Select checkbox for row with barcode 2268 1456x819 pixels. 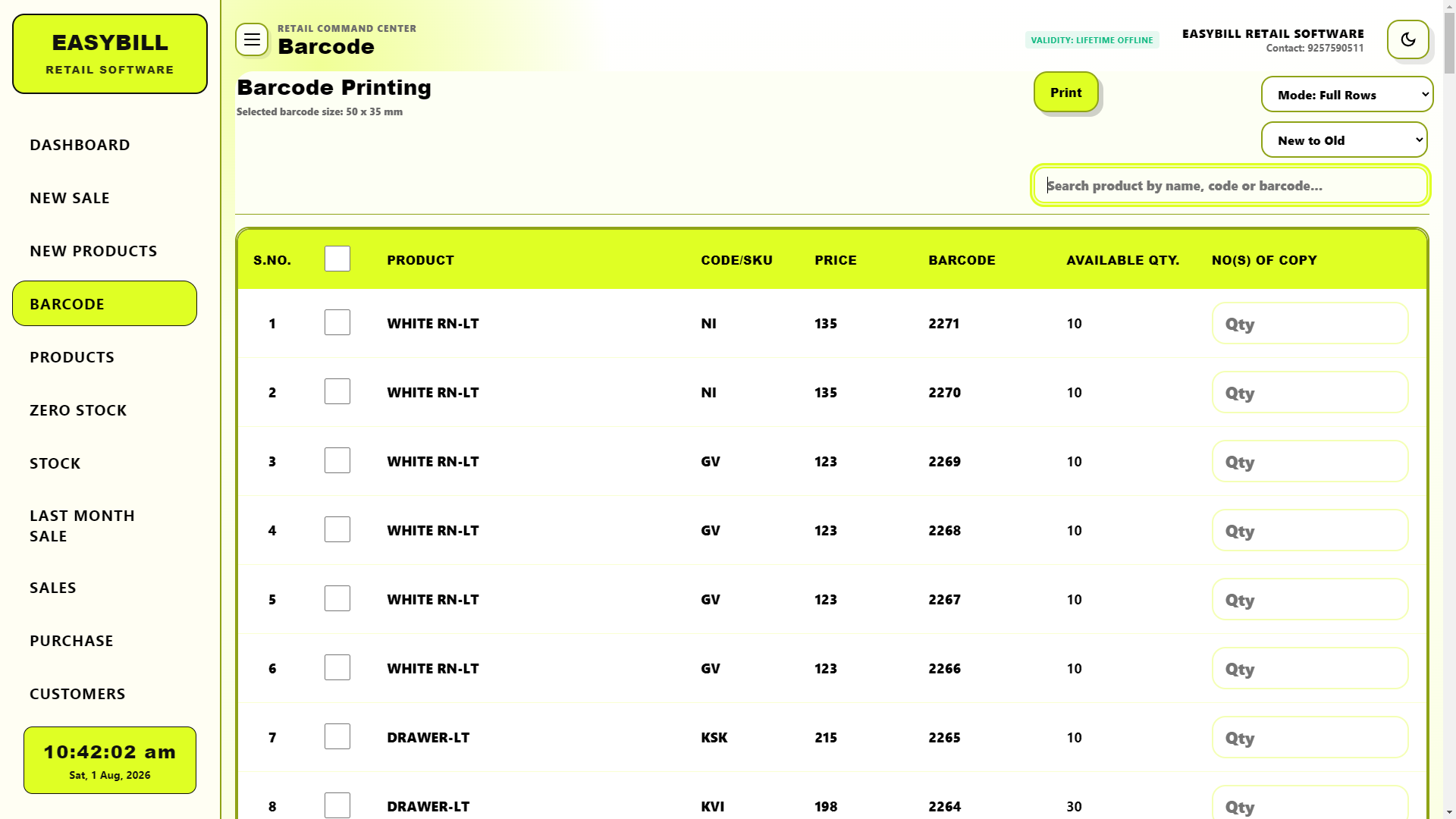pos(337,529)
